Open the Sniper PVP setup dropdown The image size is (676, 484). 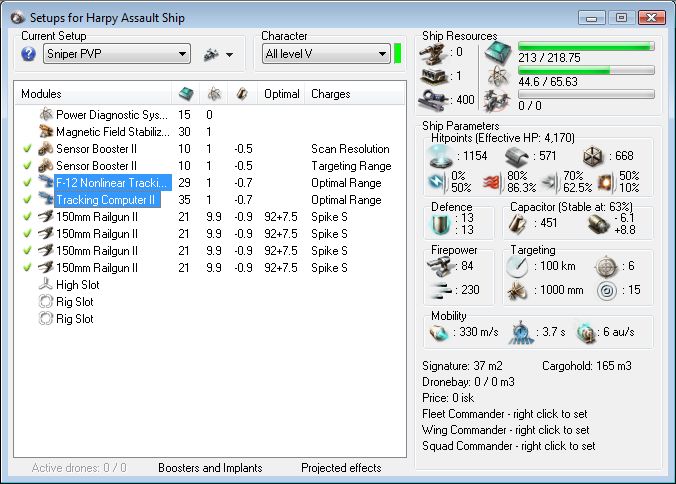pyautogui.click(x=117, y=54)
